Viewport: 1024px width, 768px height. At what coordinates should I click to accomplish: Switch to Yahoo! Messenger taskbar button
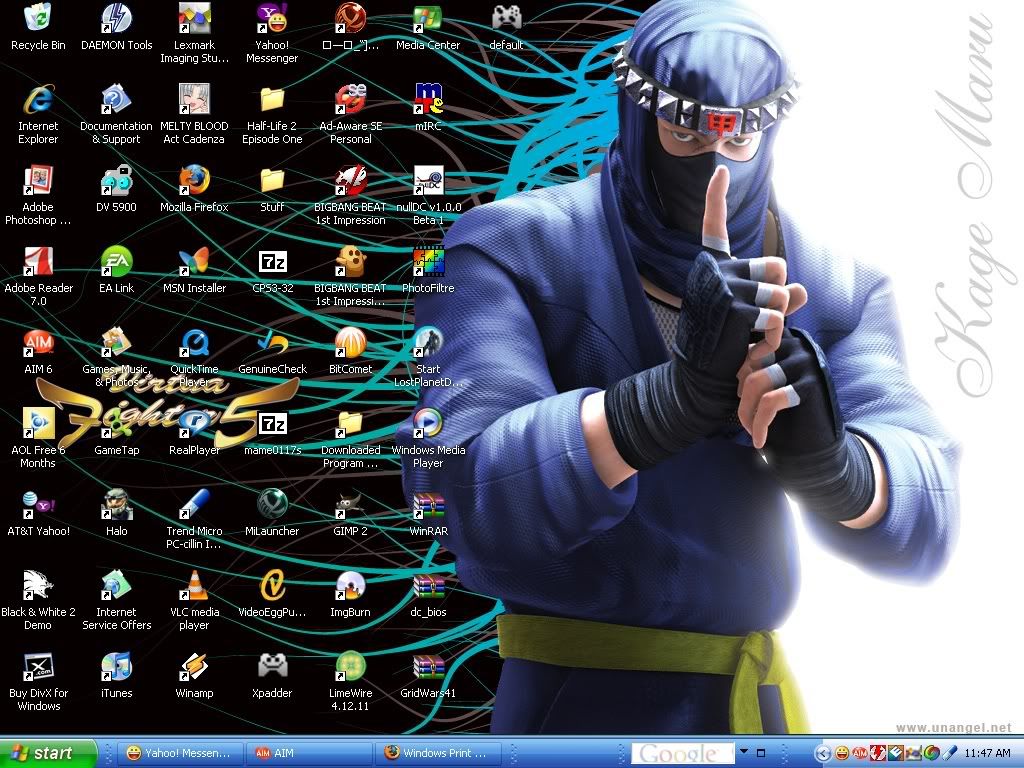click(180, 753)
